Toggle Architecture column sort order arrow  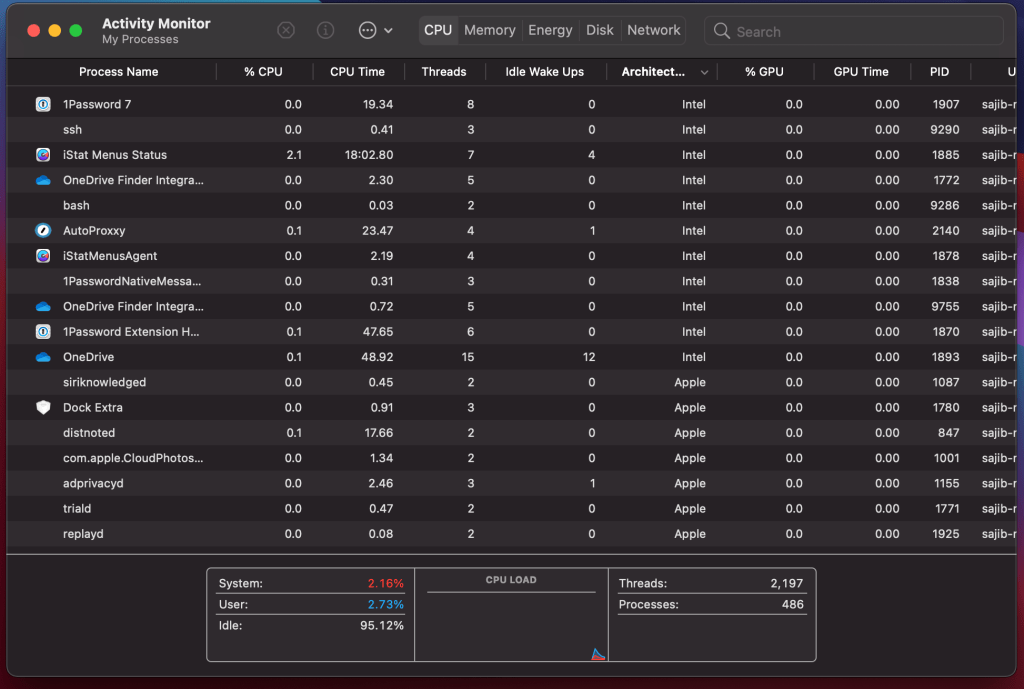[704, 72]
